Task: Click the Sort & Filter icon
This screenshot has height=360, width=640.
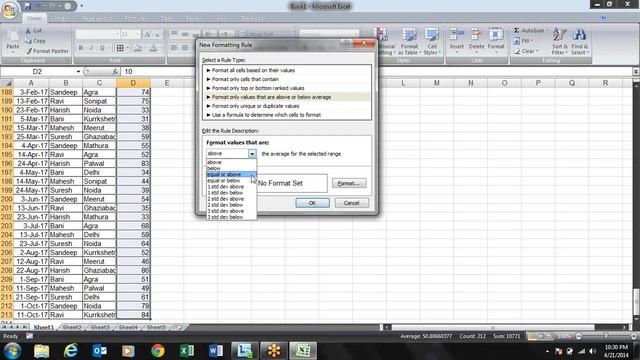Action: coord(560,41)
